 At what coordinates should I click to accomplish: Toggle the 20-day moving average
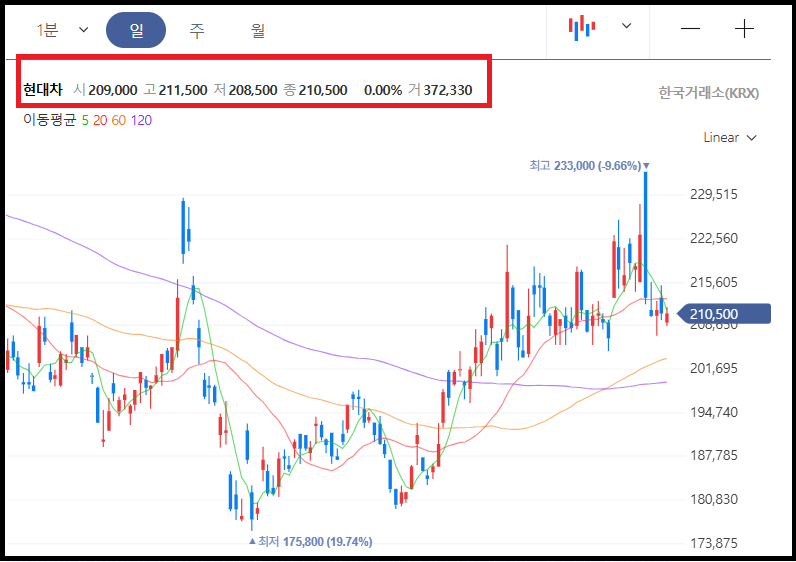(x=100, y=120)
